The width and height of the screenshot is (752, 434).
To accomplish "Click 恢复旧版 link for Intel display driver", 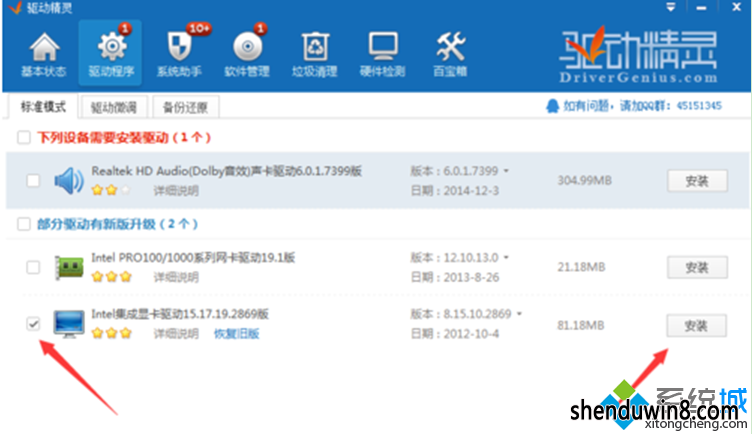I will pos(236,334).
